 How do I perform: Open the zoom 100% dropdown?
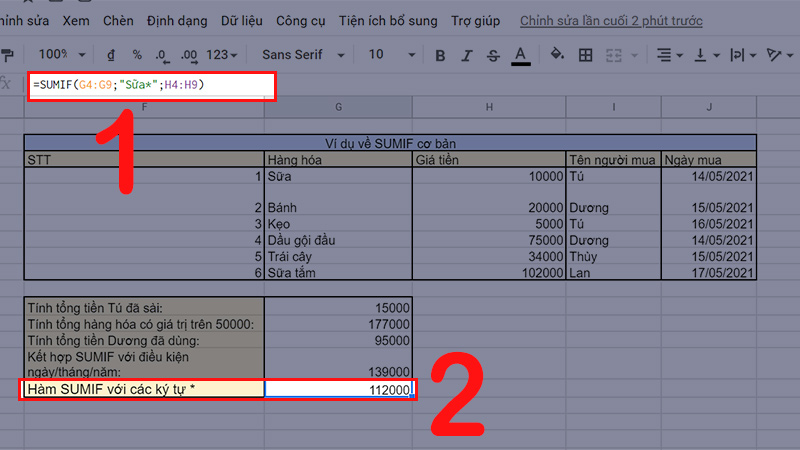click(62, 54)
